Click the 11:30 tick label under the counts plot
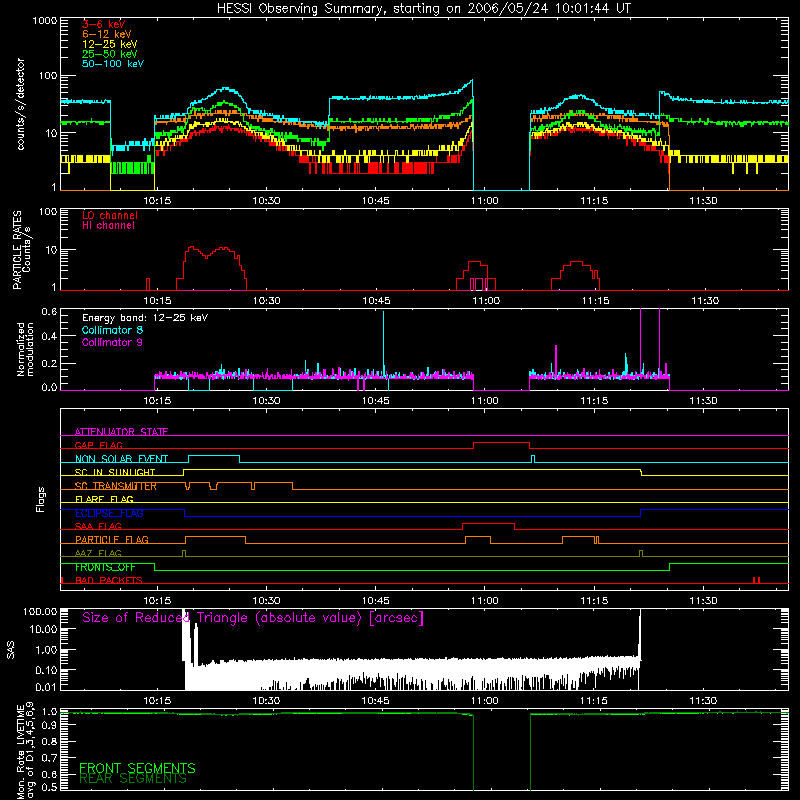This screenshot has height=800, width=800. pos(703,201)
